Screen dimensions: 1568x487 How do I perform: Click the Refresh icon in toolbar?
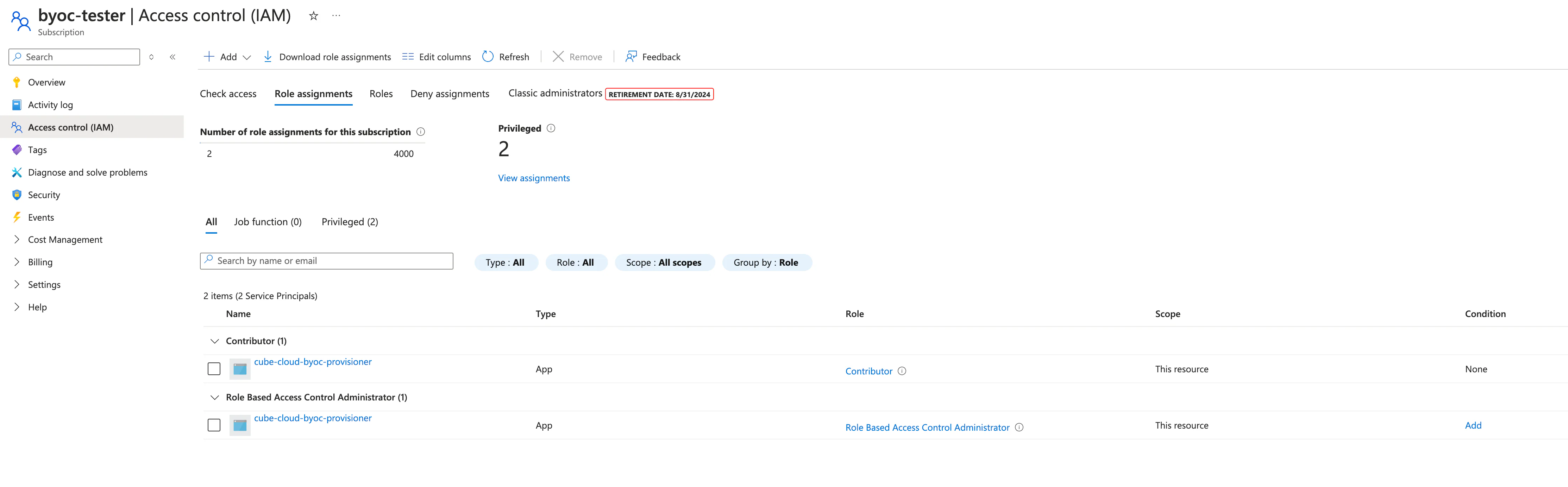(488, 57)
